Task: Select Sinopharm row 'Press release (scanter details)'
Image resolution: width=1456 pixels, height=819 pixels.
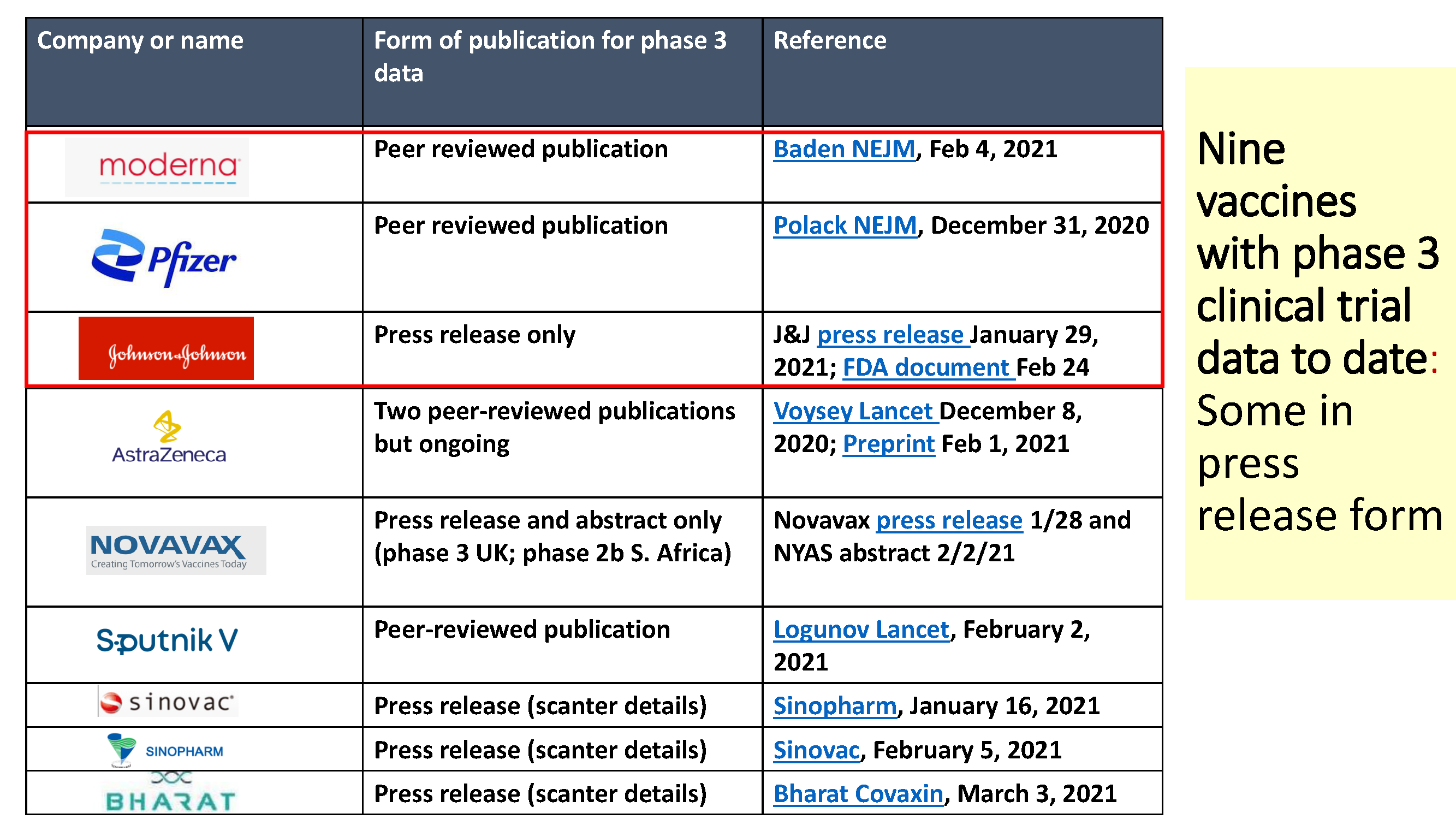Action: [x=562, y=749]
